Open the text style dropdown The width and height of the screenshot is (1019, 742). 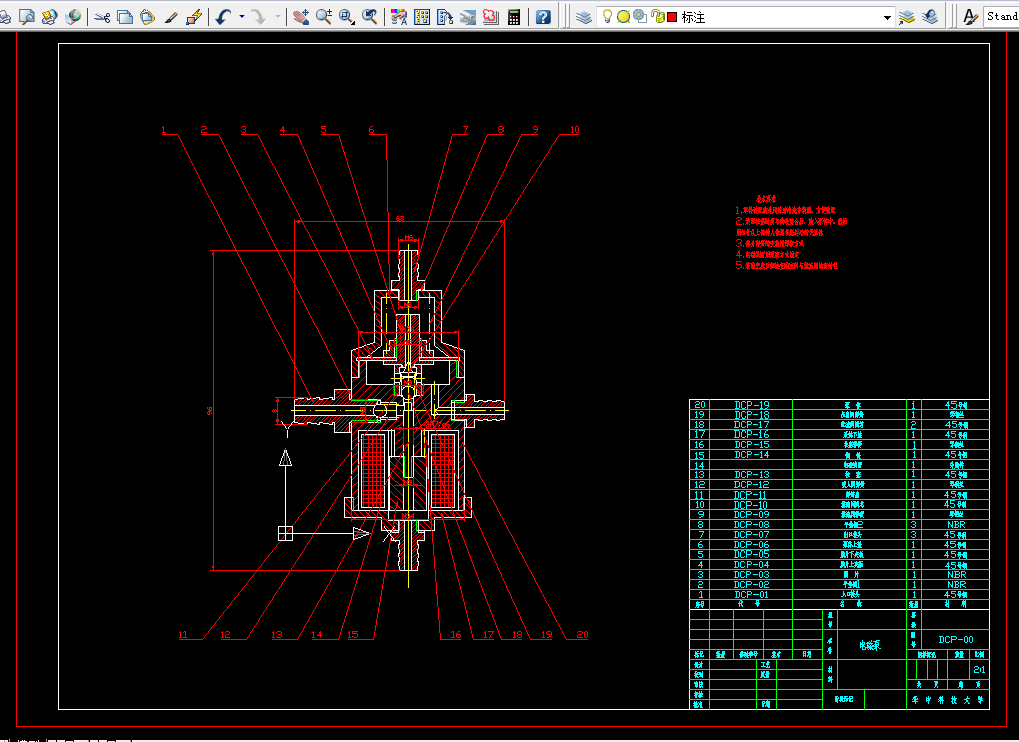click(1001, 17)
